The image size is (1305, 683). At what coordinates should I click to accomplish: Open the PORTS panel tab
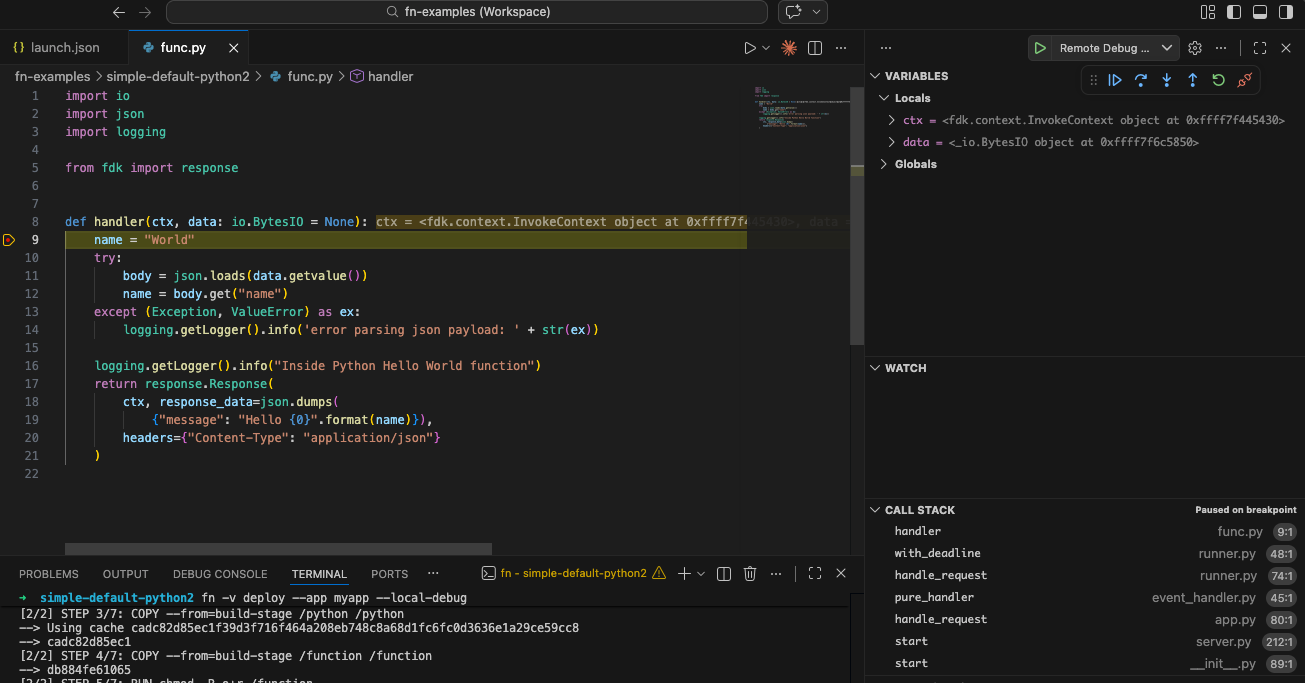[x=389, y=574]
